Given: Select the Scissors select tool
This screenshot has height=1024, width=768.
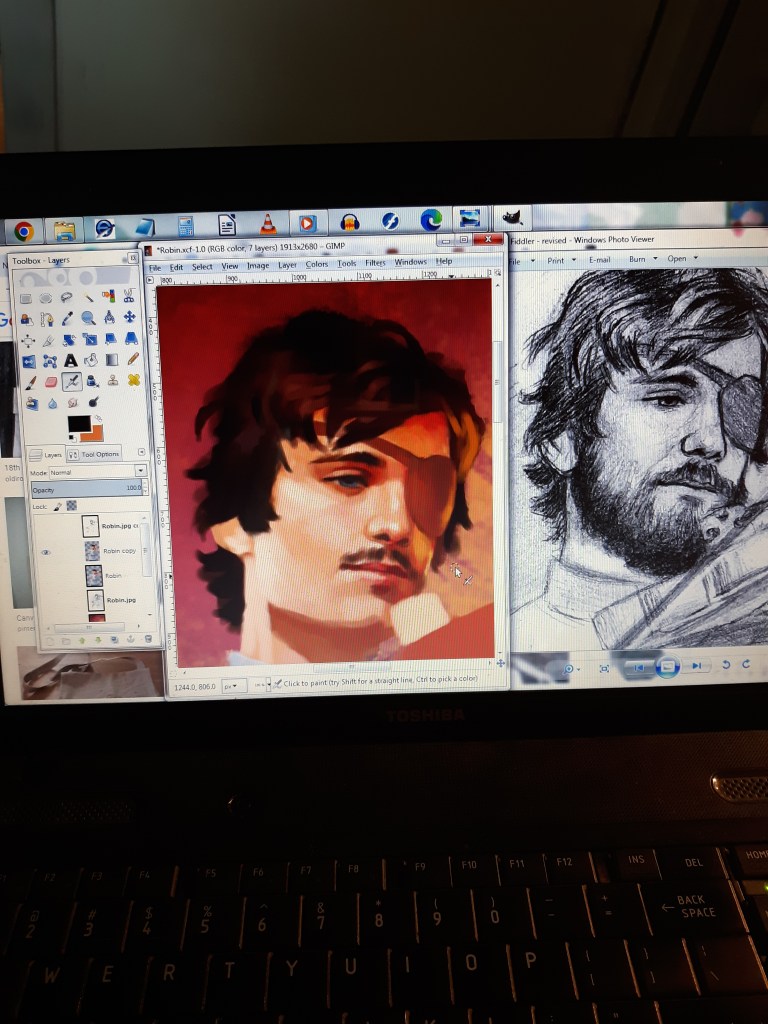Looking at the screenshot, I should (131, 297).
